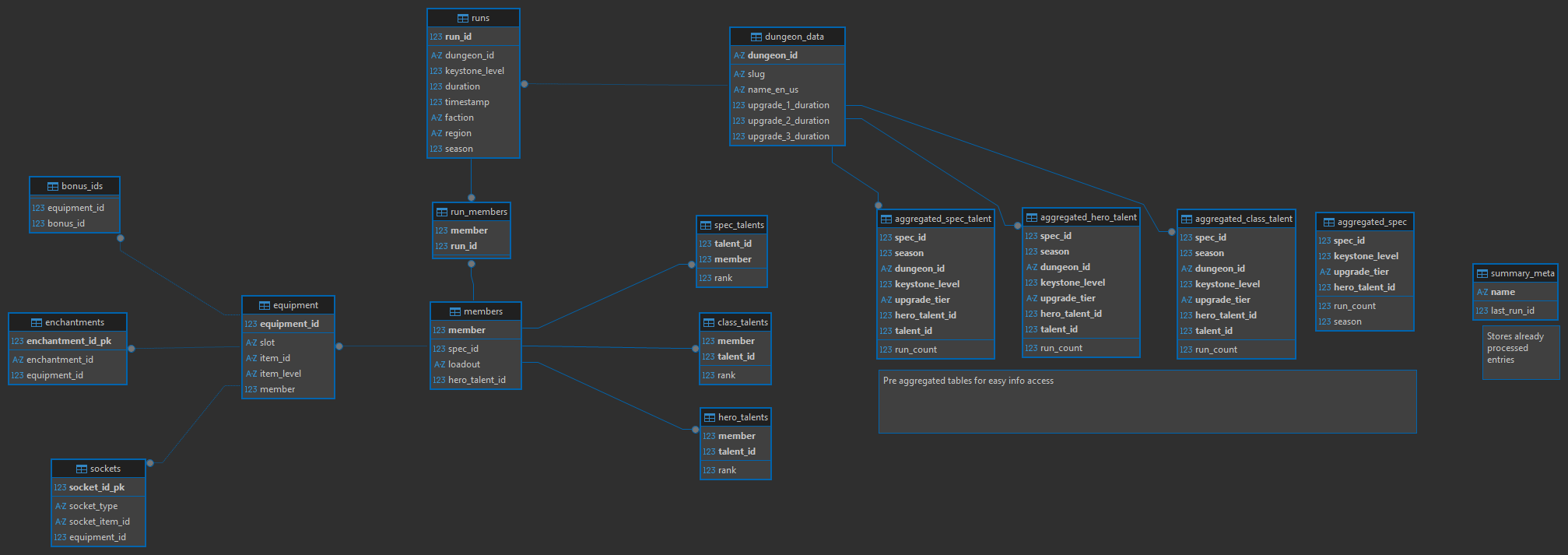The height and width of the screenshot is (555, 1568).
Task: Click string type icon beside slug
Action: point(739,74)
